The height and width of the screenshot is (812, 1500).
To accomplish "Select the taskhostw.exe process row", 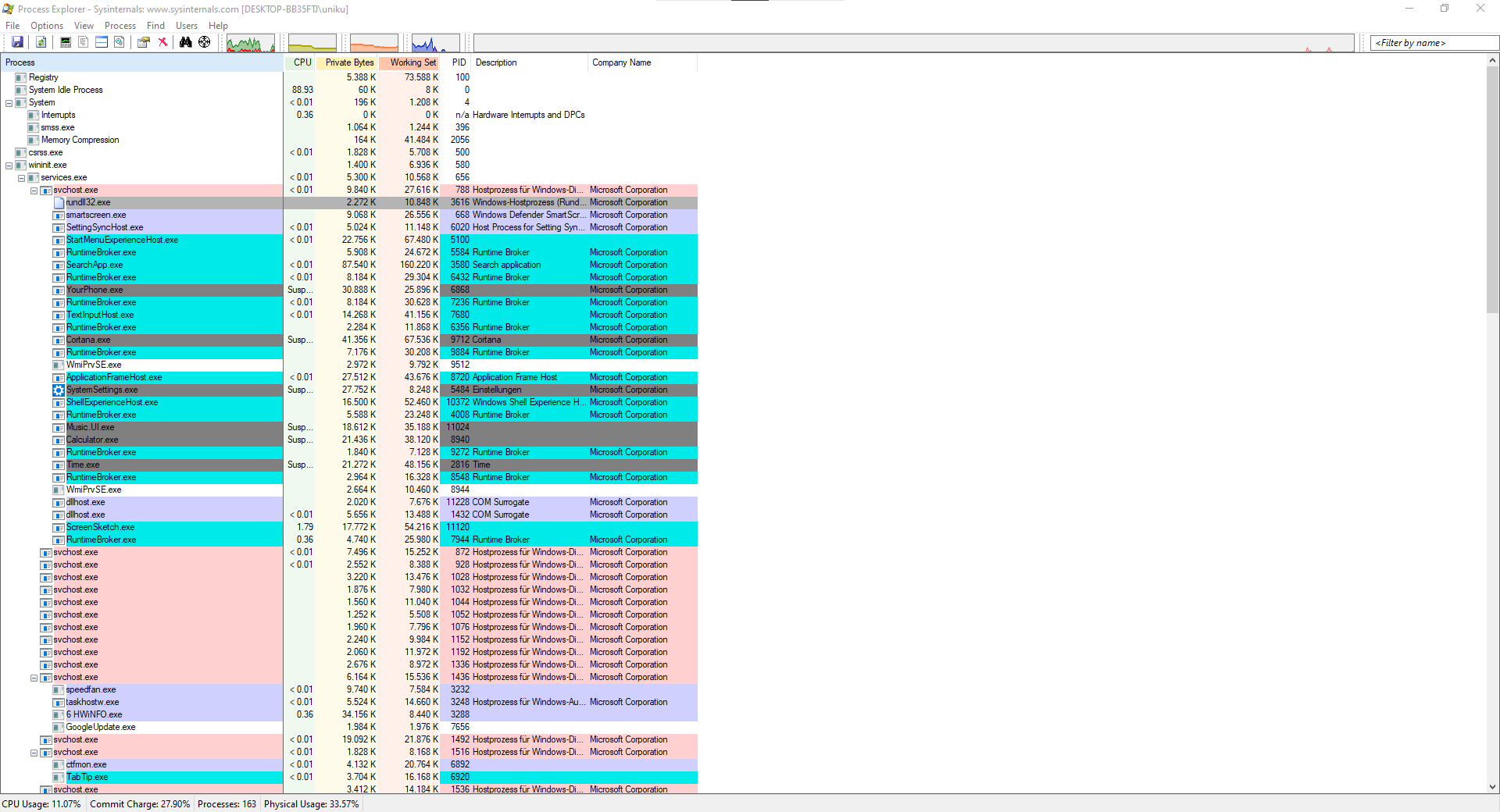I will (x=348, y=702).
